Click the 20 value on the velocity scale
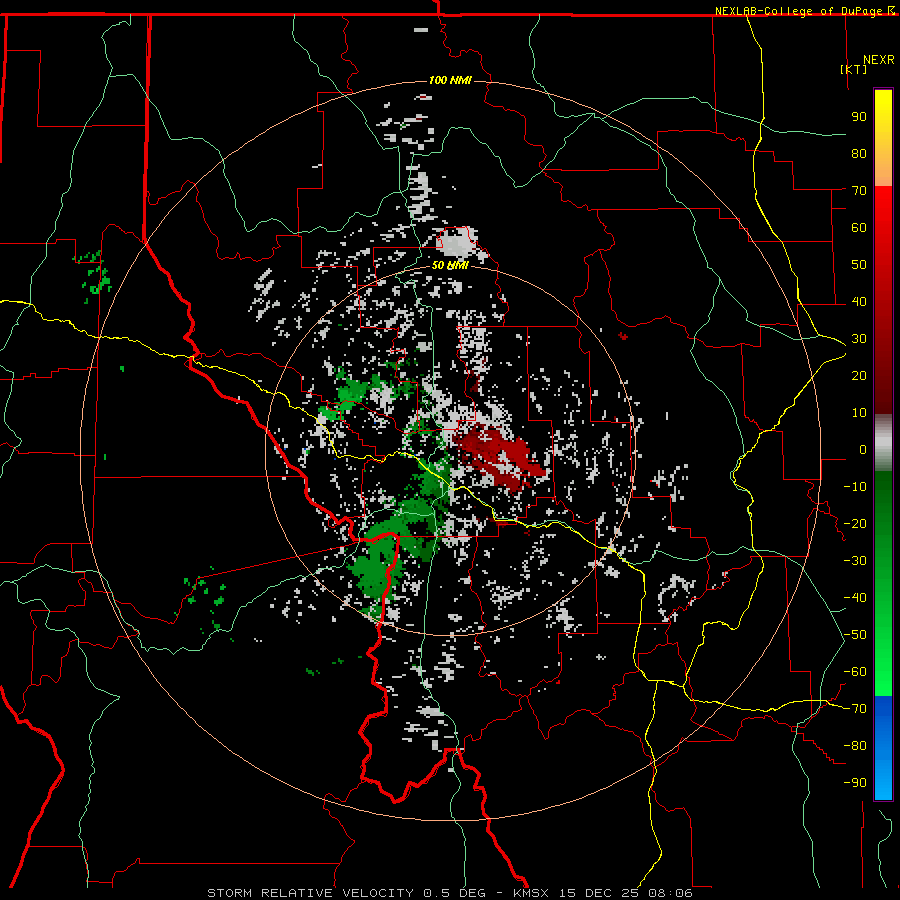Image resolution: width=900 pixels, height=900 pixels. click(x=859, y=375)
